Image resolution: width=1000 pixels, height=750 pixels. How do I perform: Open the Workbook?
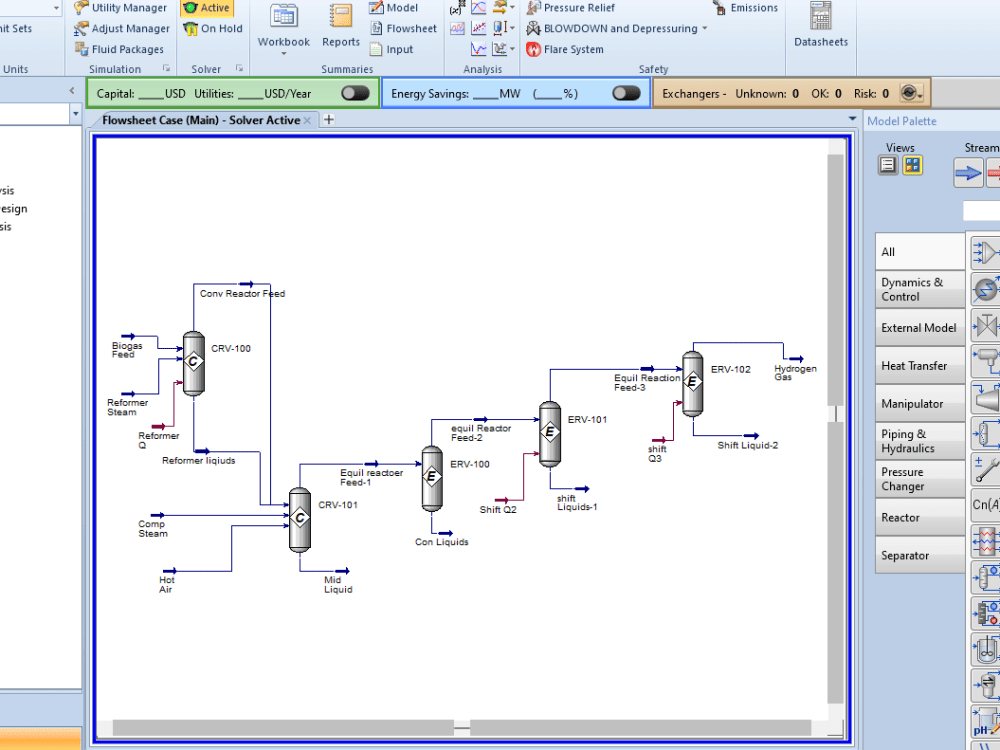click(x=283, y=28)
